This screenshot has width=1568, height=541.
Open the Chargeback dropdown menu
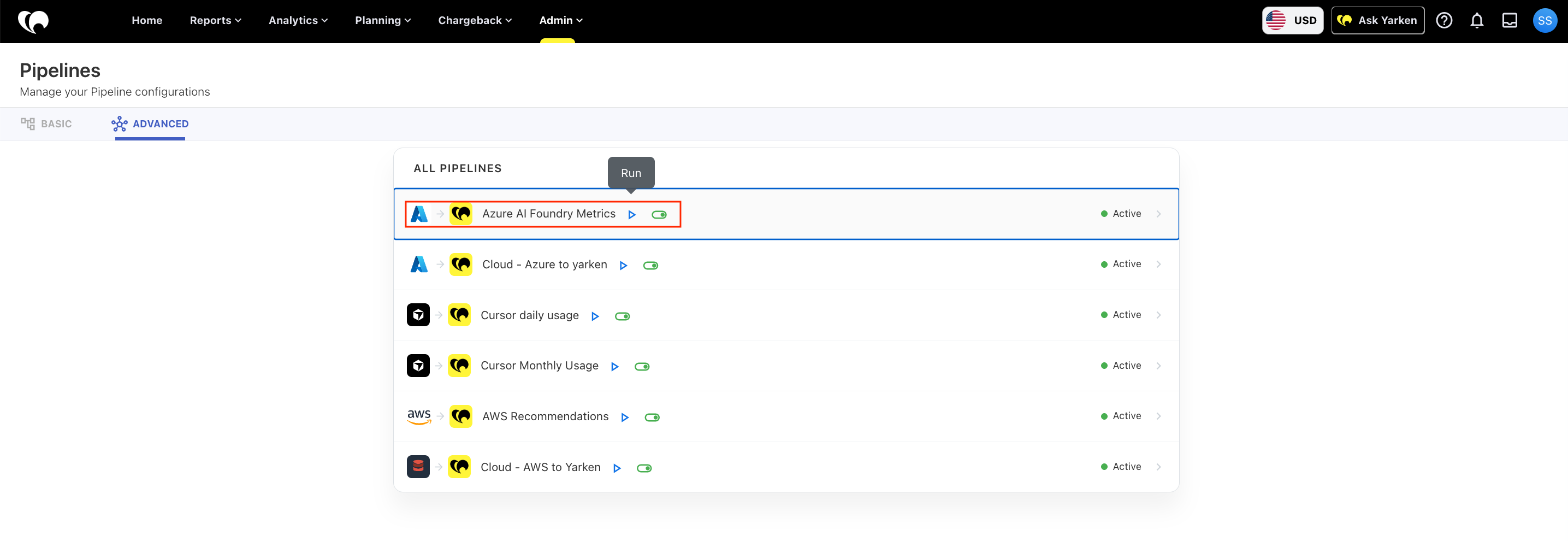475,21
